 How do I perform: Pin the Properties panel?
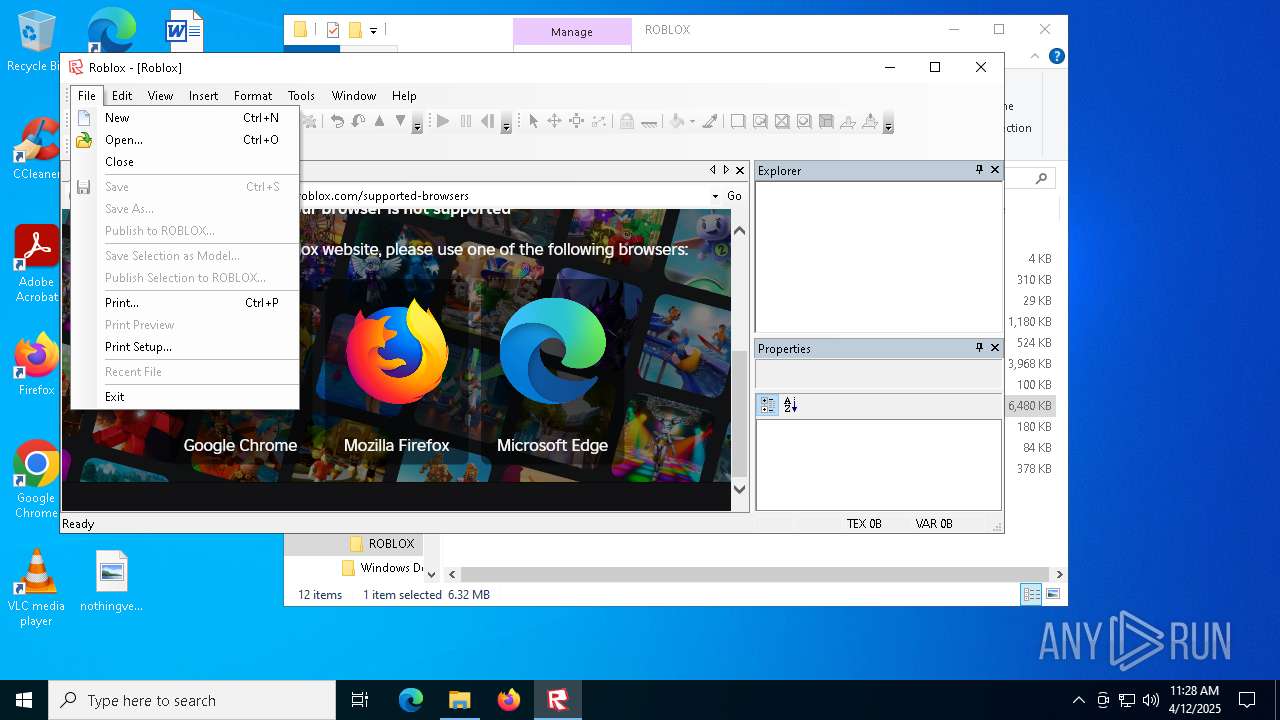point(979,348)
